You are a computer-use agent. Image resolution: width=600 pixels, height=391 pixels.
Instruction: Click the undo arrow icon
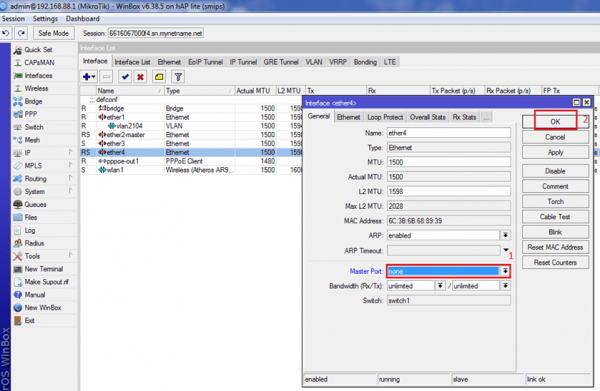[x=6, y=33]
